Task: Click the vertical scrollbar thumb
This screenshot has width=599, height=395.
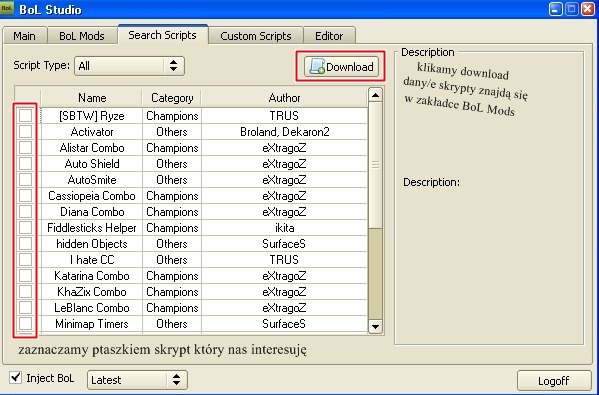Action: tap(376, 165)
